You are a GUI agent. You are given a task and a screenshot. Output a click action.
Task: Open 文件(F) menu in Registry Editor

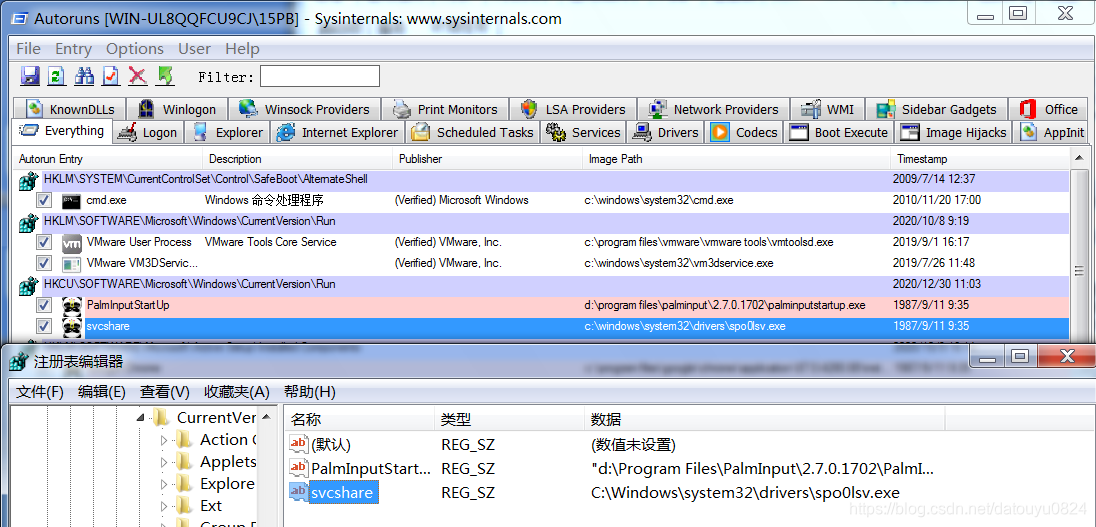[40, 391]
